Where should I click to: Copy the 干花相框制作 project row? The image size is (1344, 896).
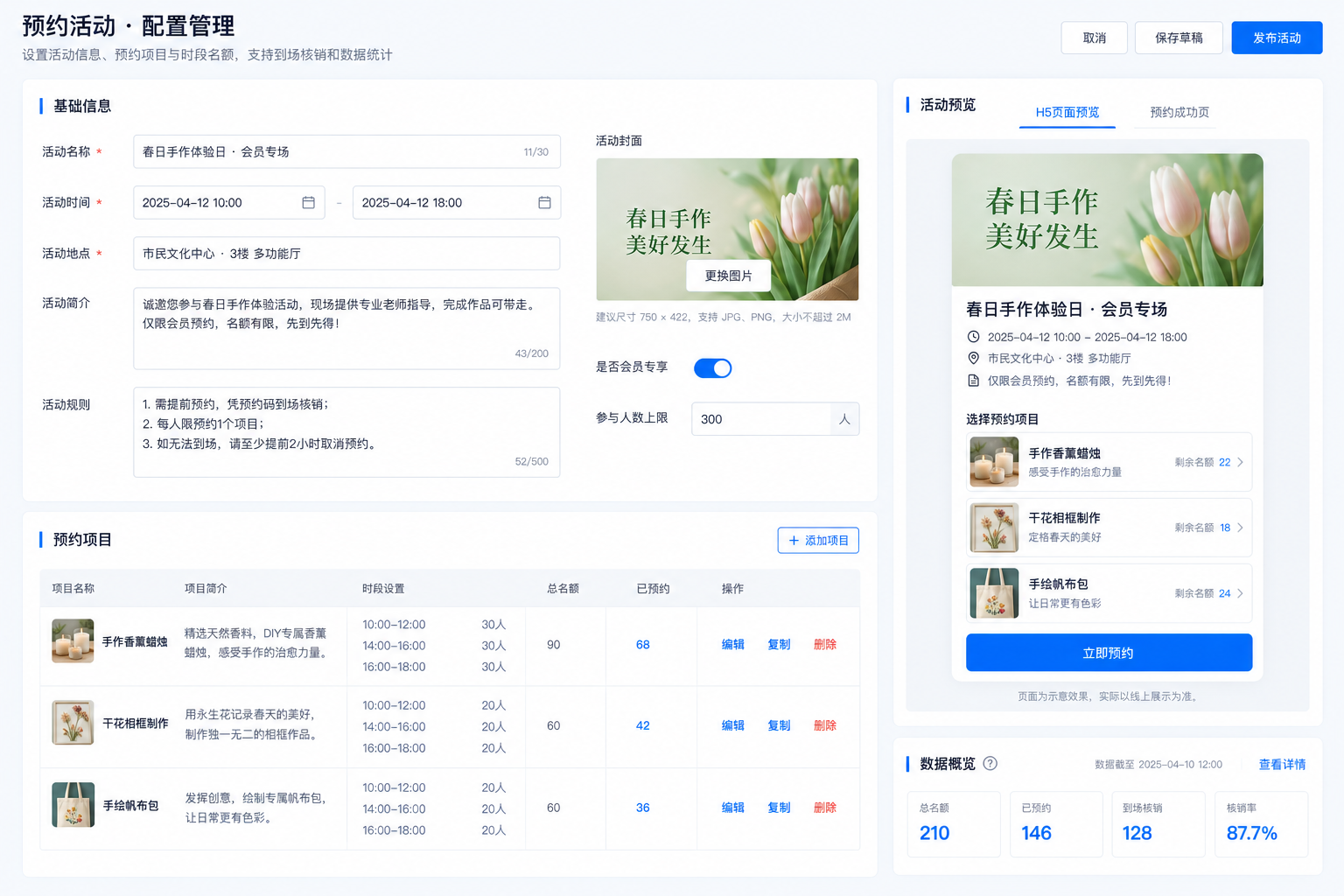(x=779, y=726)
